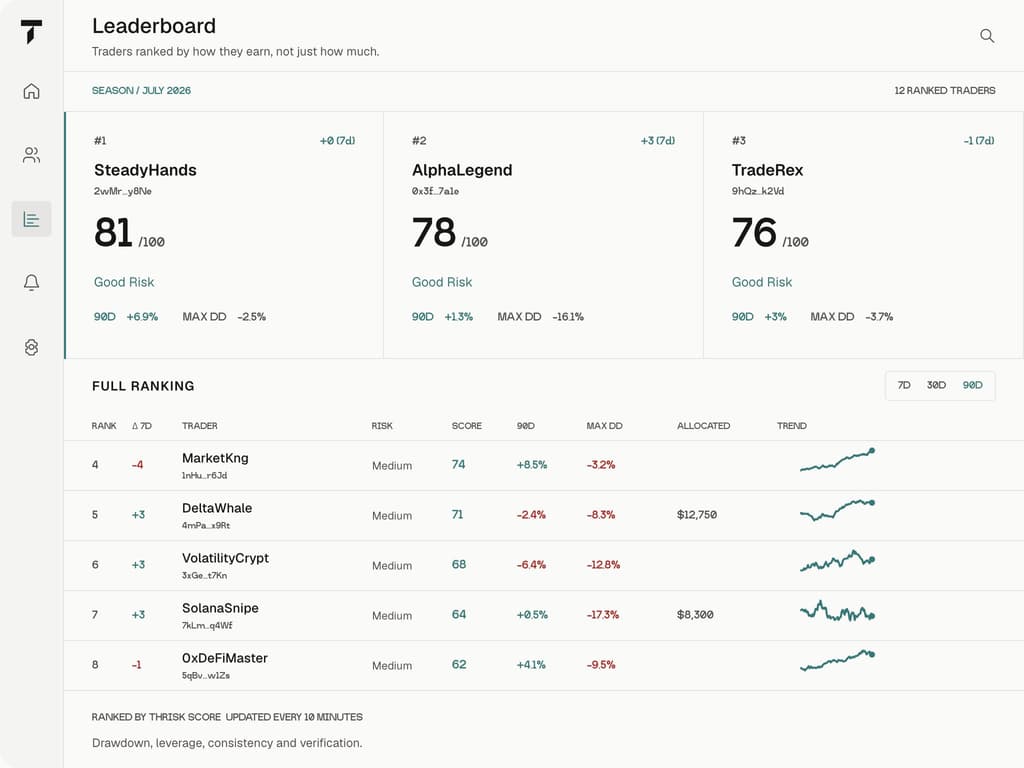Click Good Risk label on TradeRex card
The image size is (1024, 768).
click(x=761, y=282)
